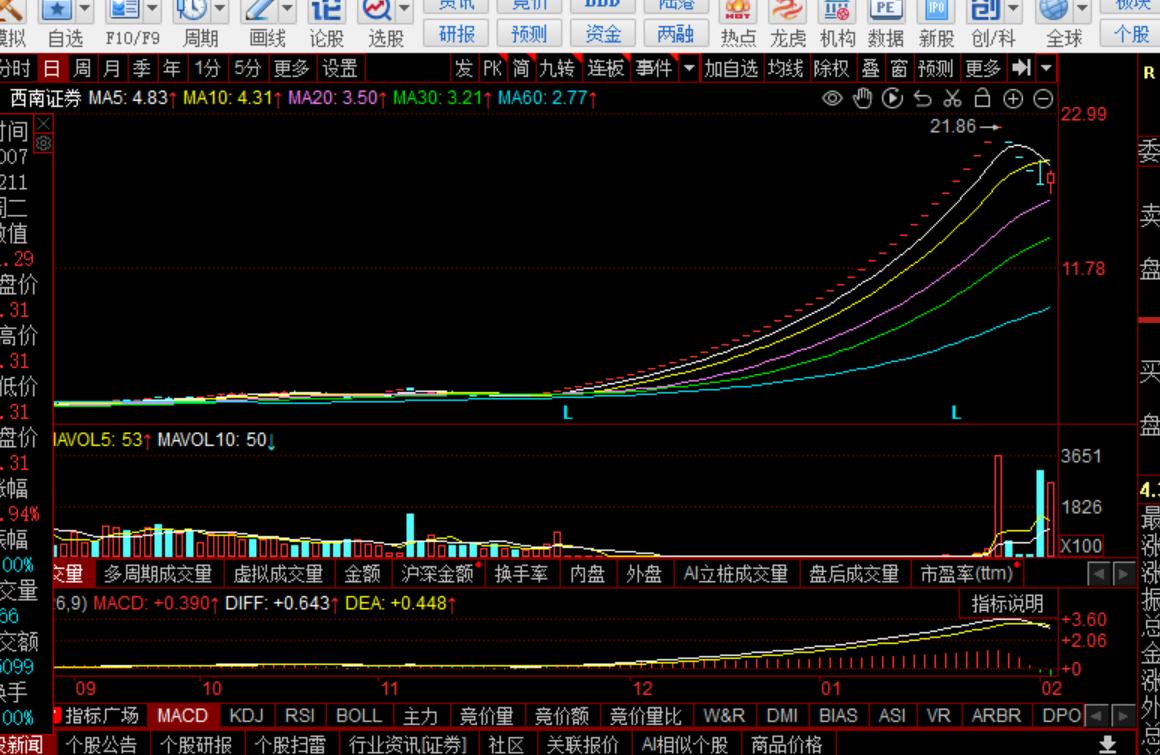The width and height of the screenshot is (1160, 755).
Task: Zoom in with the circled plus icon
Action: coord(1013,99)
